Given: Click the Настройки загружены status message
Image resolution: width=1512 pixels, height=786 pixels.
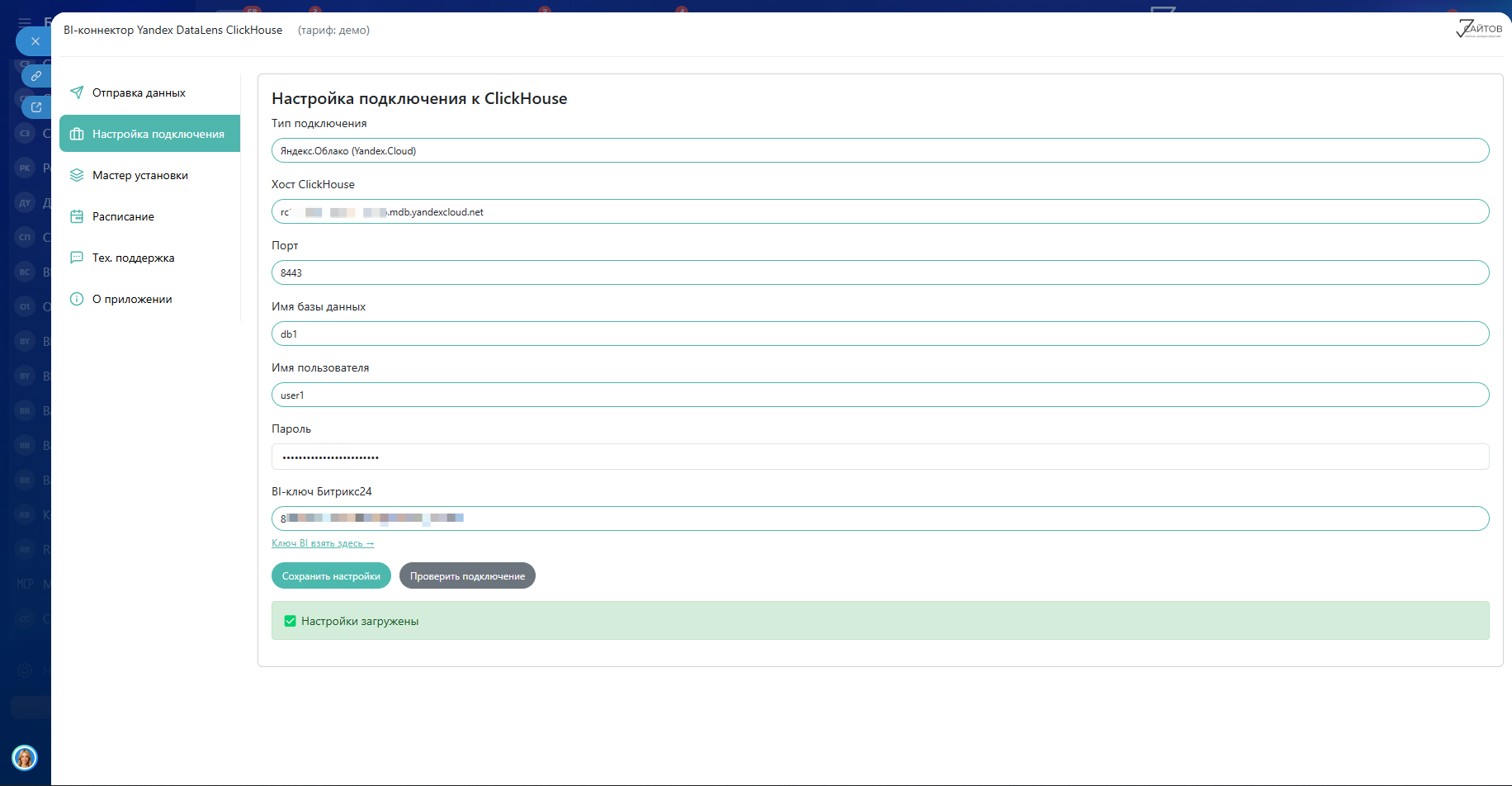Looking at the screenshot, I should [880, 621].
